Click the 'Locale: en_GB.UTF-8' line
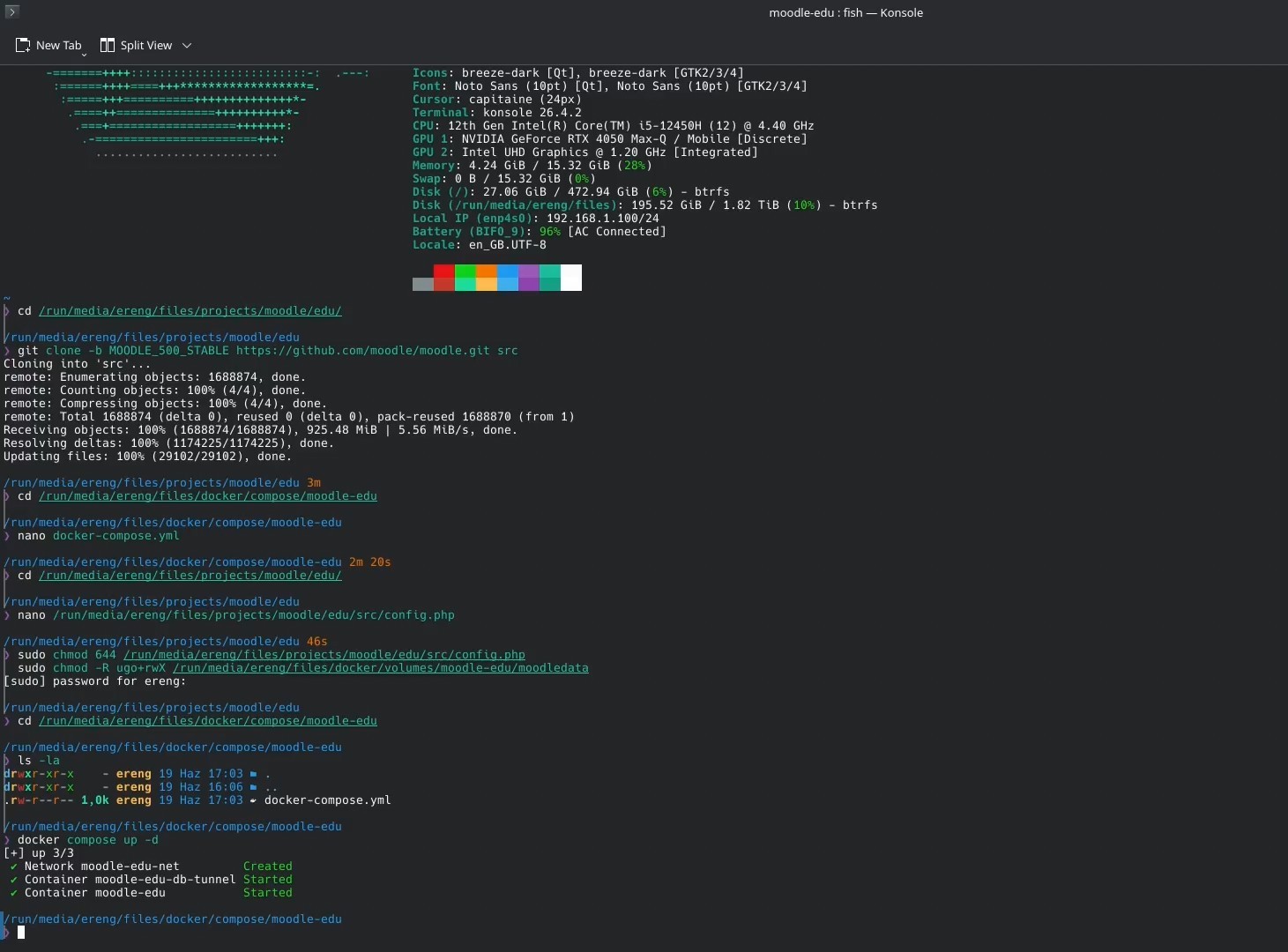 [480, 245]
